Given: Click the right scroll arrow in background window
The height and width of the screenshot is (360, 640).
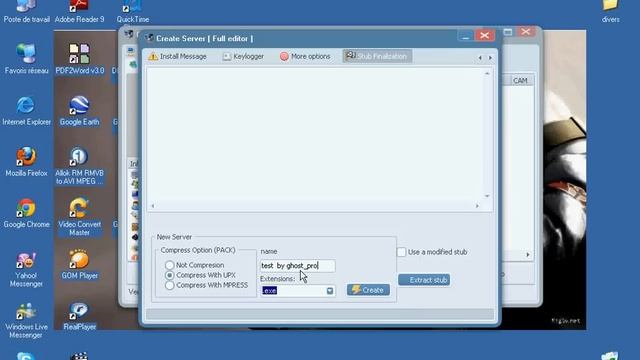Looking at the screenshot, I should 528,255.
